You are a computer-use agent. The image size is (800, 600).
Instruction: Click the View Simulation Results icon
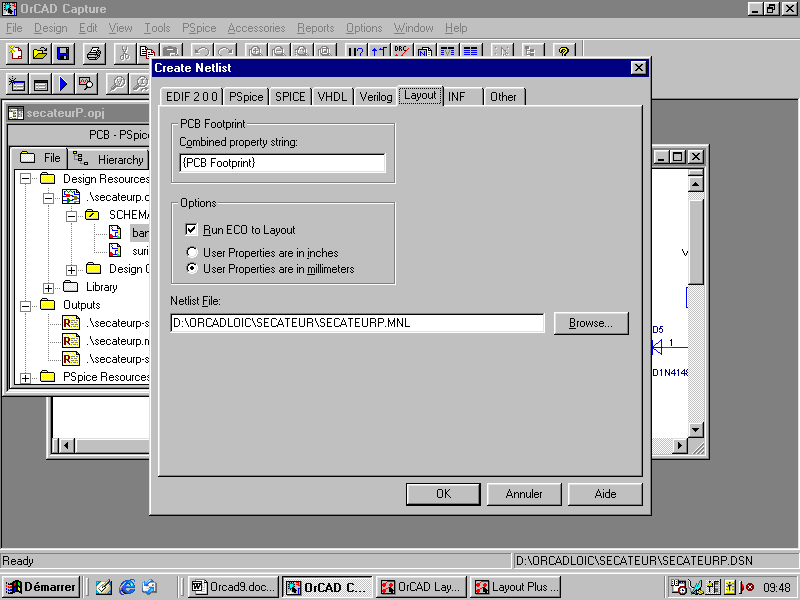pos(86,84)
